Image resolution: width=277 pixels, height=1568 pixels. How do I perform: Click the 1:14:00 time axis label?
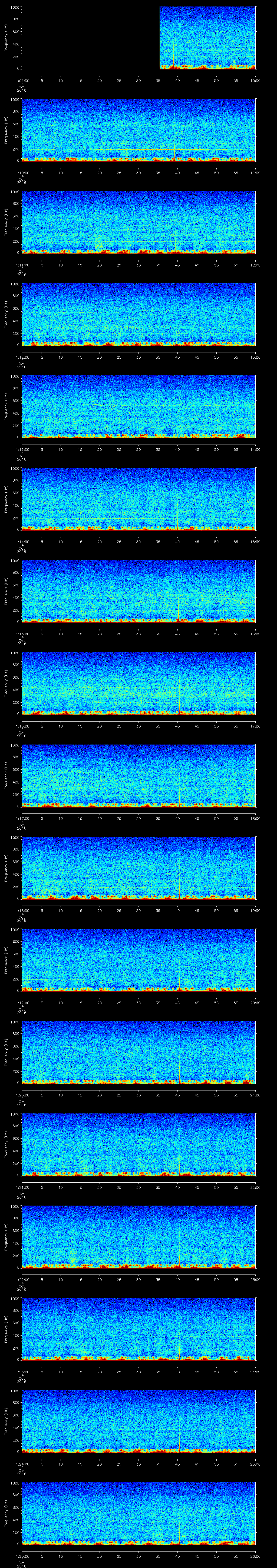tap(22, 542)
